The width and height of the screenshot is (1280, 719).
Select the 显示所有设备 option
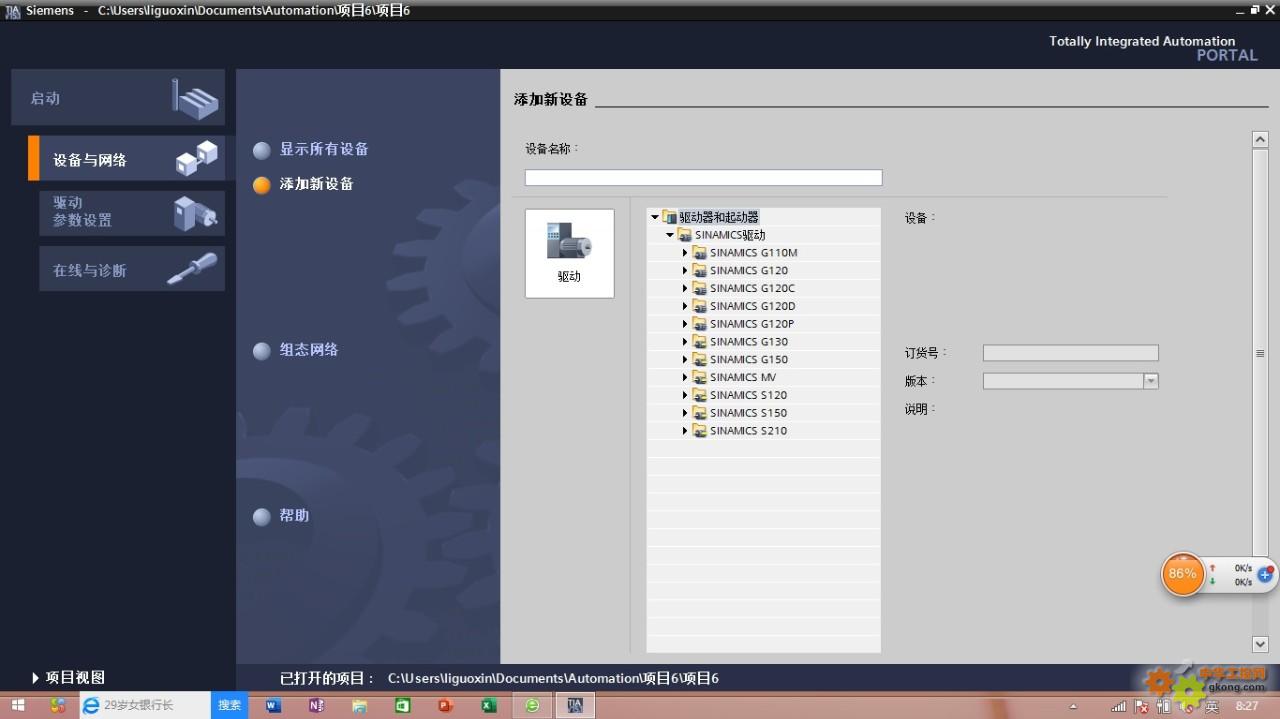tap(323, 149)
